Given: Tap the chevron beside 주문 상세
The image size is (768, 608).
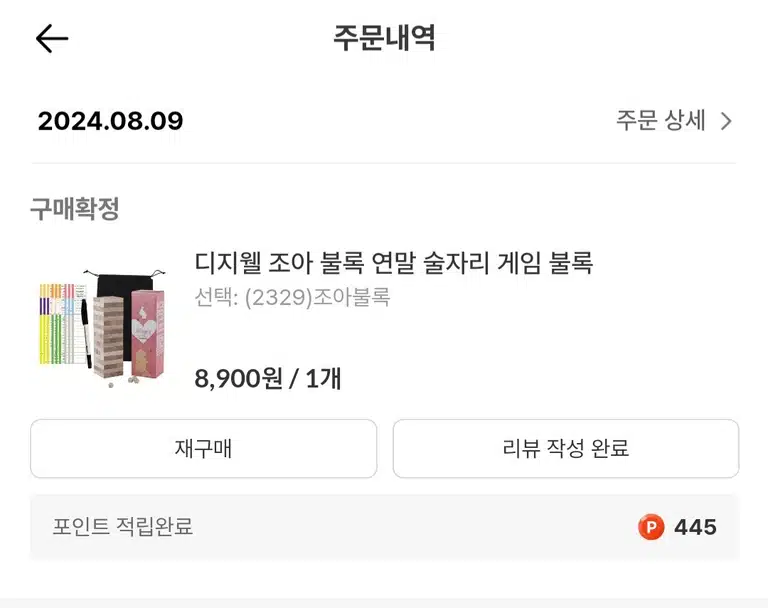Looking at the screenshot, I should click(726, 121).
